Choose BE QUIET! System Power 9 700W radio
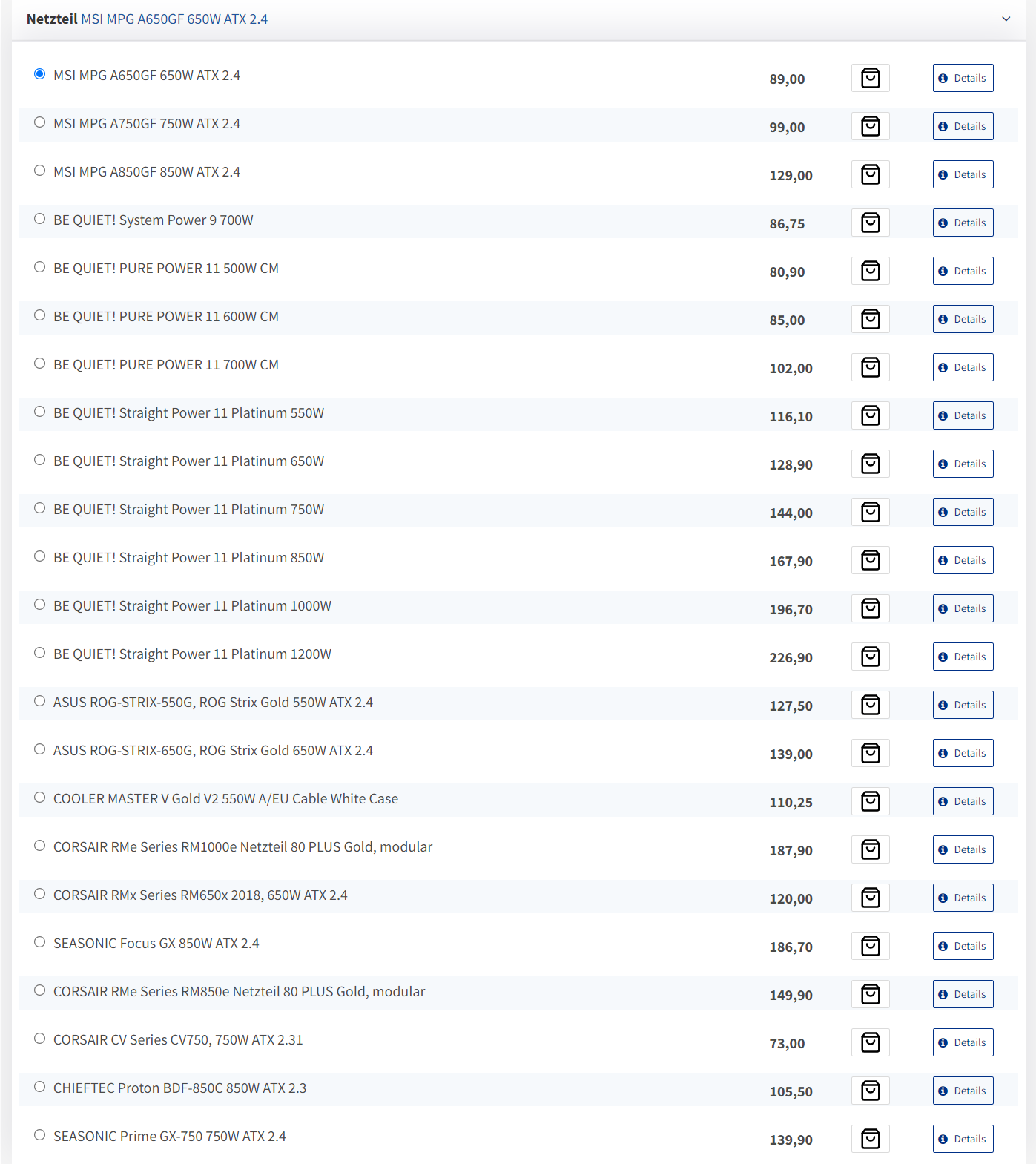Viewport: 1036px width, 1164px height. (40, 219)
